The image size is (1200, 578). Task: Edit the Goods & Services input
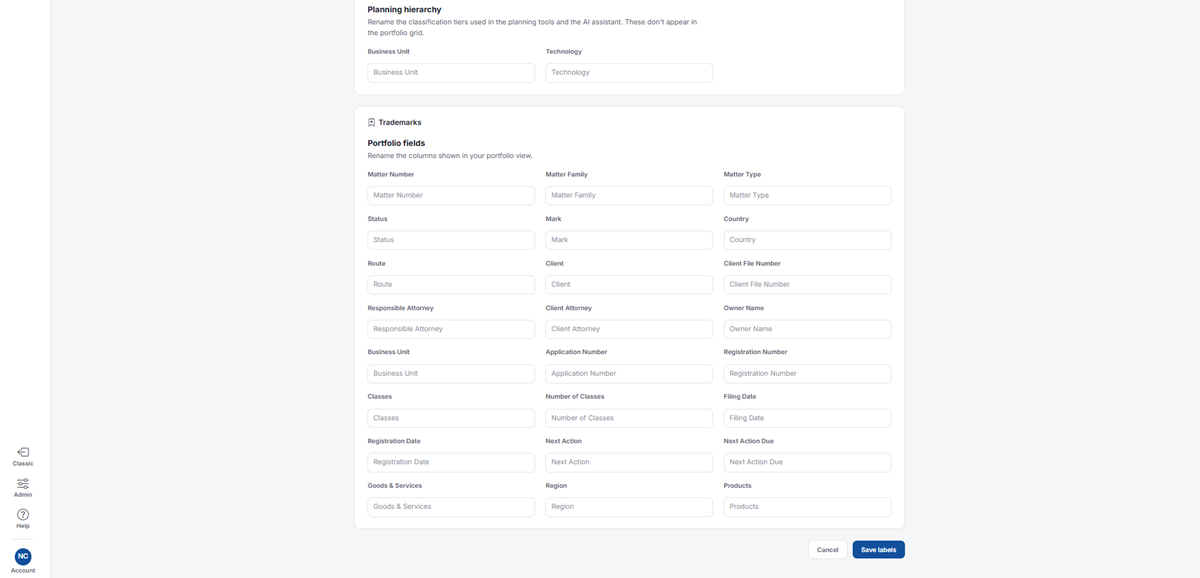pyautogui.click(x=451, y=507)
